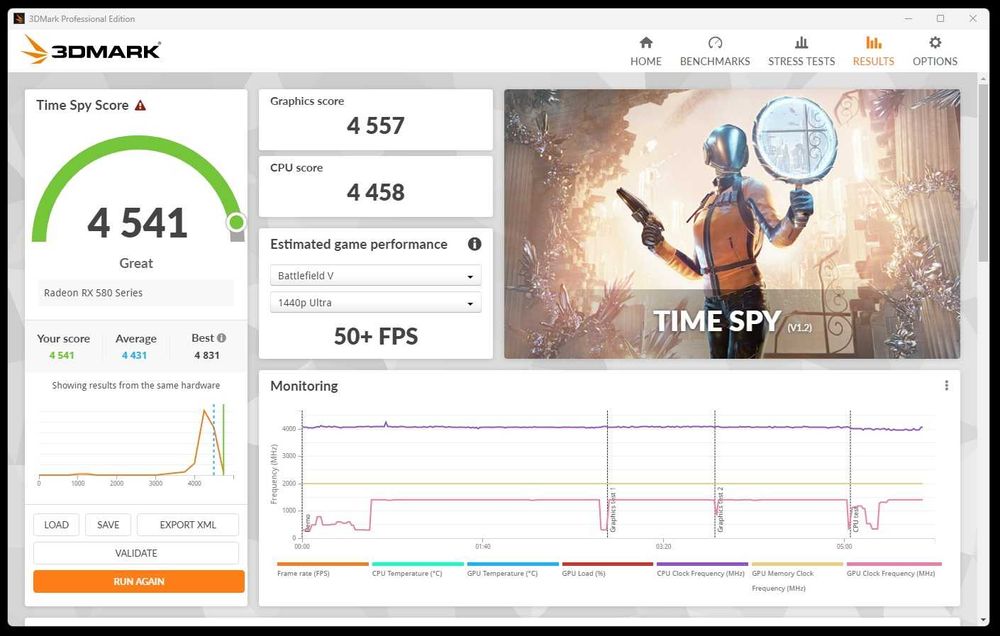Click the Monitoring heading
The height and width of the screenshot is (636, 1000).
point(304,386)
